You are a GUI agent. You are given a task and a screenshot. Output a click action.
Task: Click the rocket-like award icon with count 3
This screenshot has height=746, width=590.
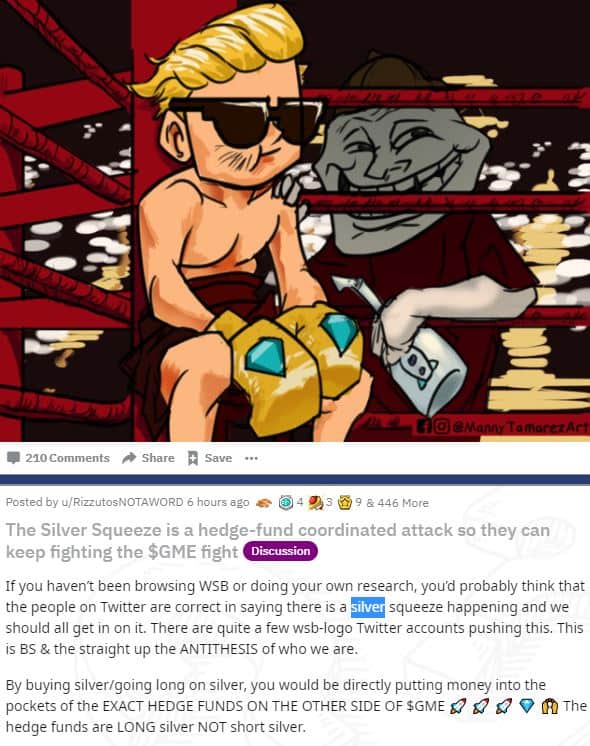coord(315,502)
